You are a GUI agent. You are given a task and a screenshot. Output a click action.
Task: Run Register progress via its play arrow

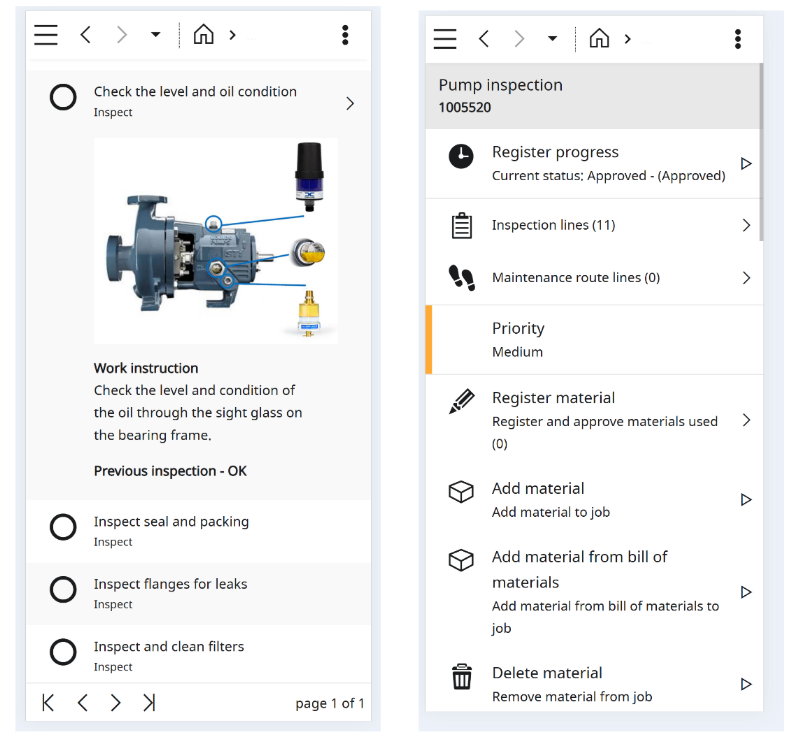pos(746,163)
